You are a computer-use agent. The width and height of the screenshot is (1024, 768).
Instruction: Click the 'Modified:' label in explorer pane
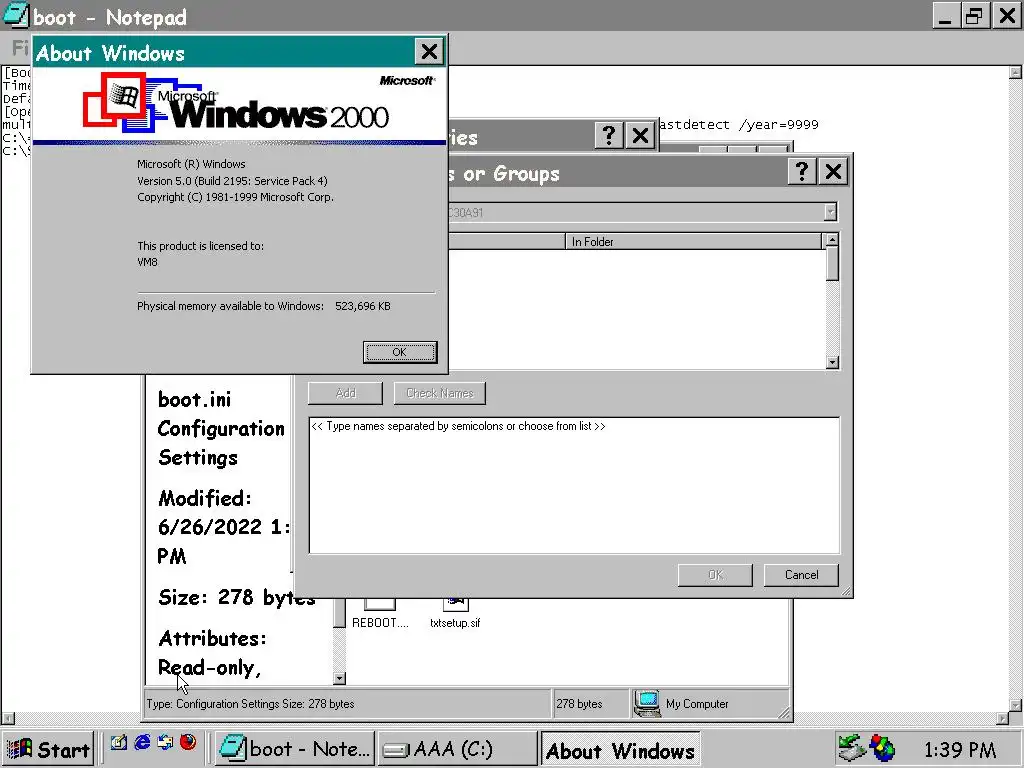(204, 498)
